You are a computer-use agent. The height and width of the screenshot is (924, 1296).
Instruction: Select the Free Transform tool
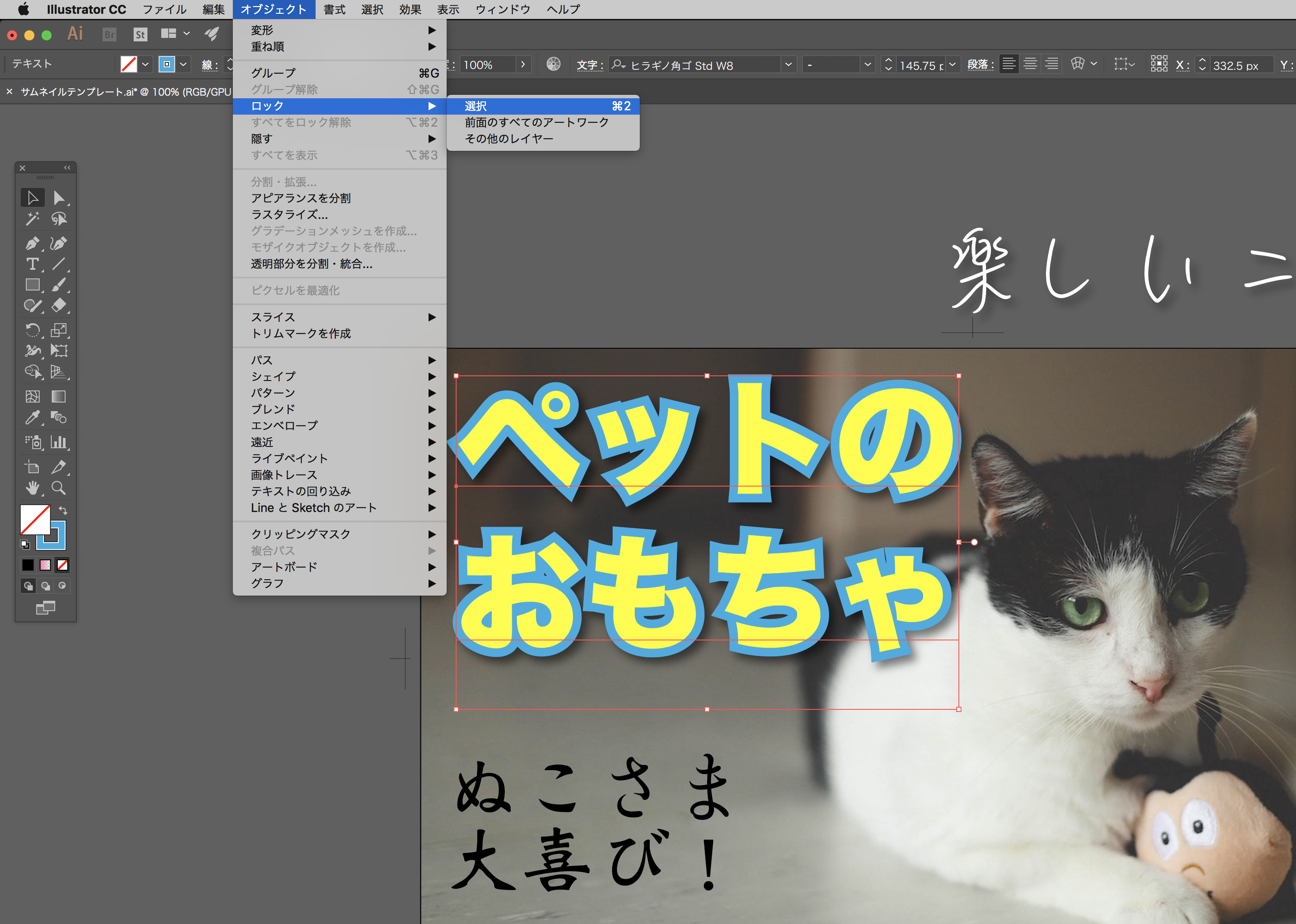point(59,350)
